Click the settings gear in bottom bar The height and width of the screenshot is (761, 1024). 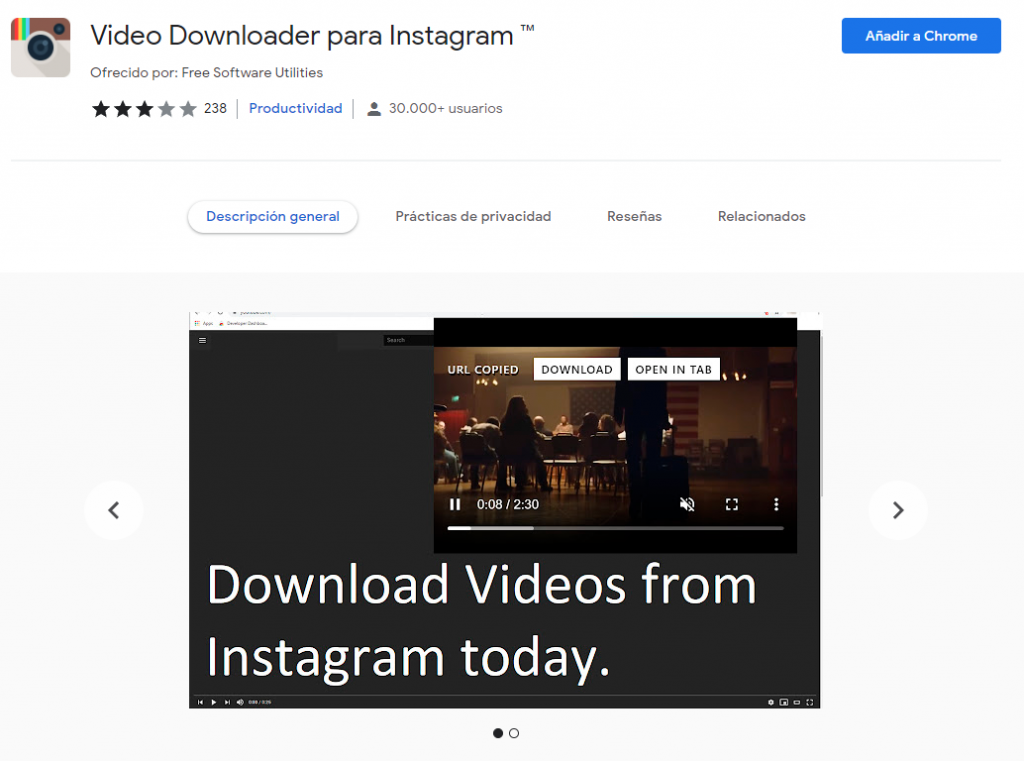pyautogui.click(x=771, y=702)
